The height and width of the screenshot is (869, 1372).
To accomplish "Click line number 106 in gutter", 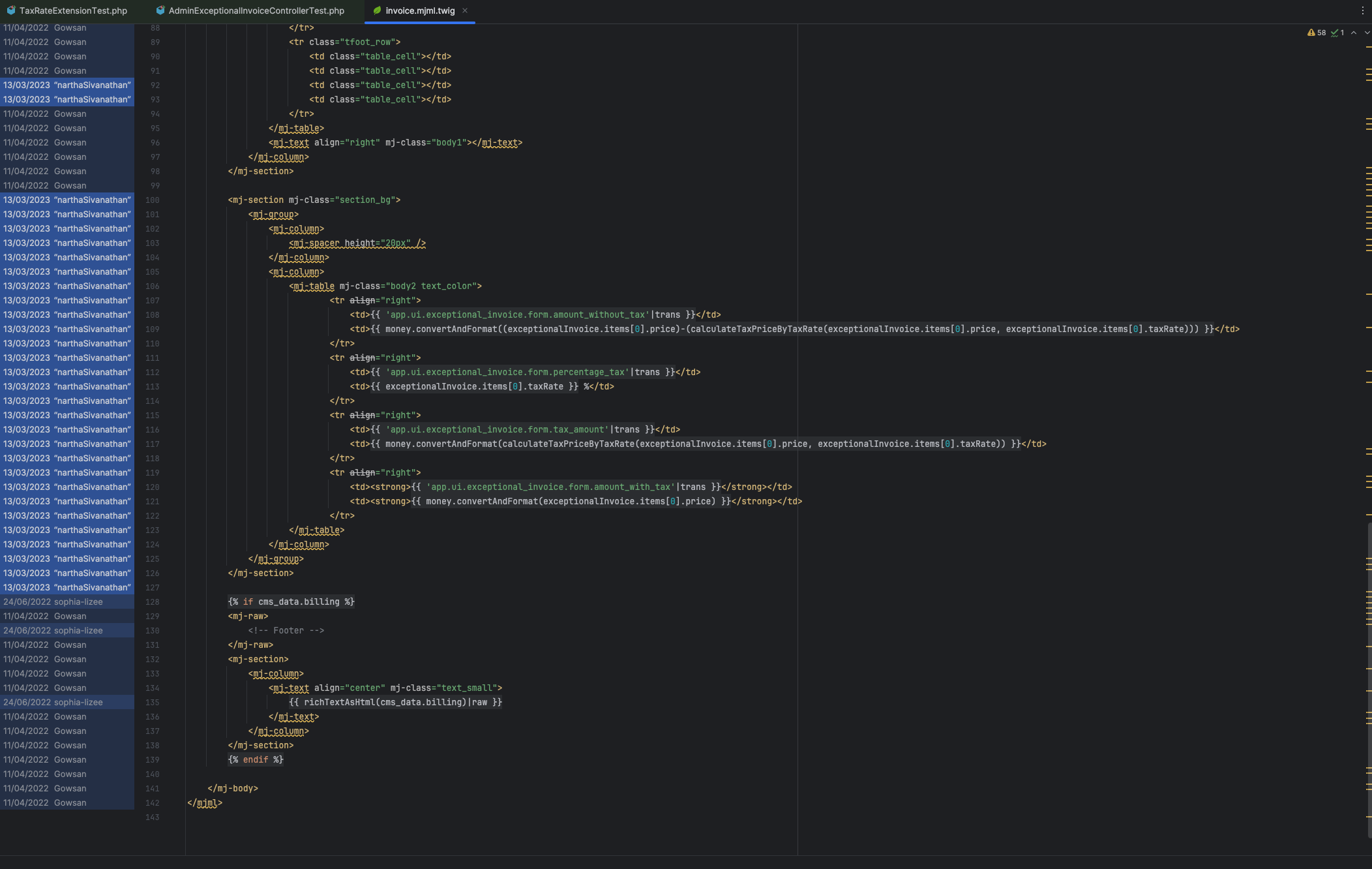I will [152, 286].
